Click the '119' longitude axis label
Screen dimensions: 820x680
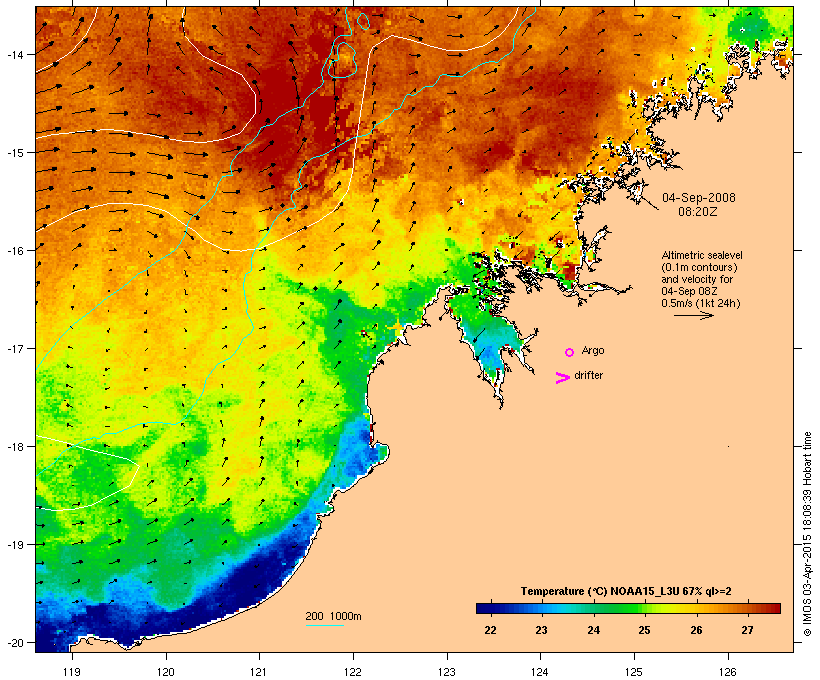72,672
